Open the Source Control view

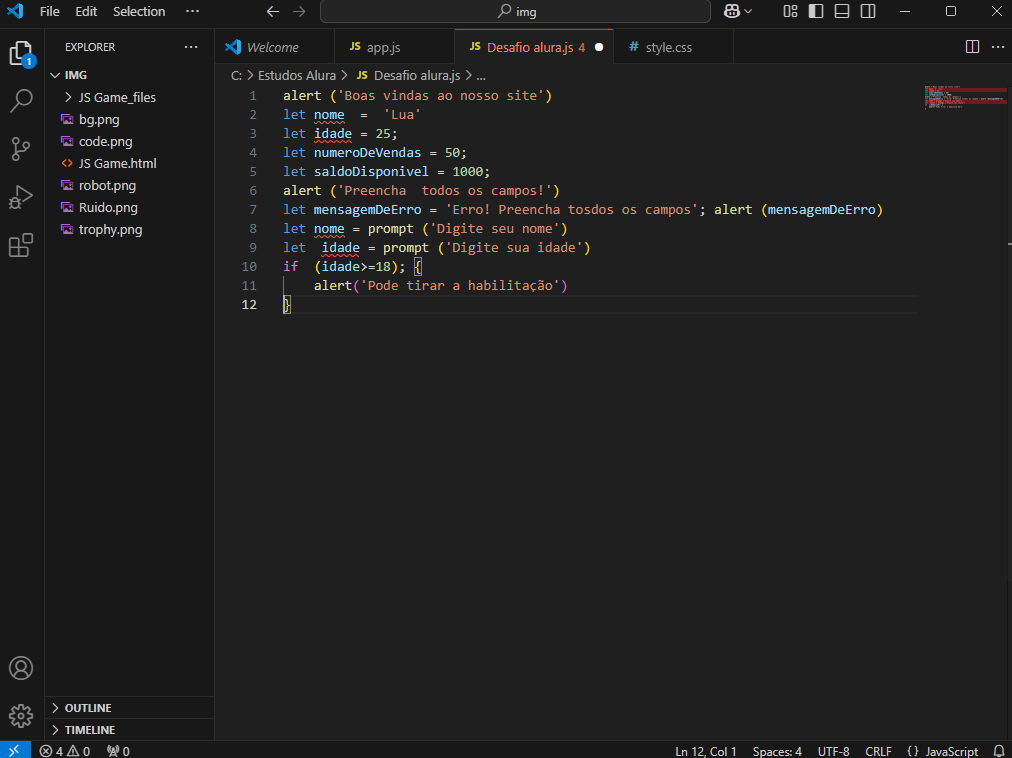[21, 149]
